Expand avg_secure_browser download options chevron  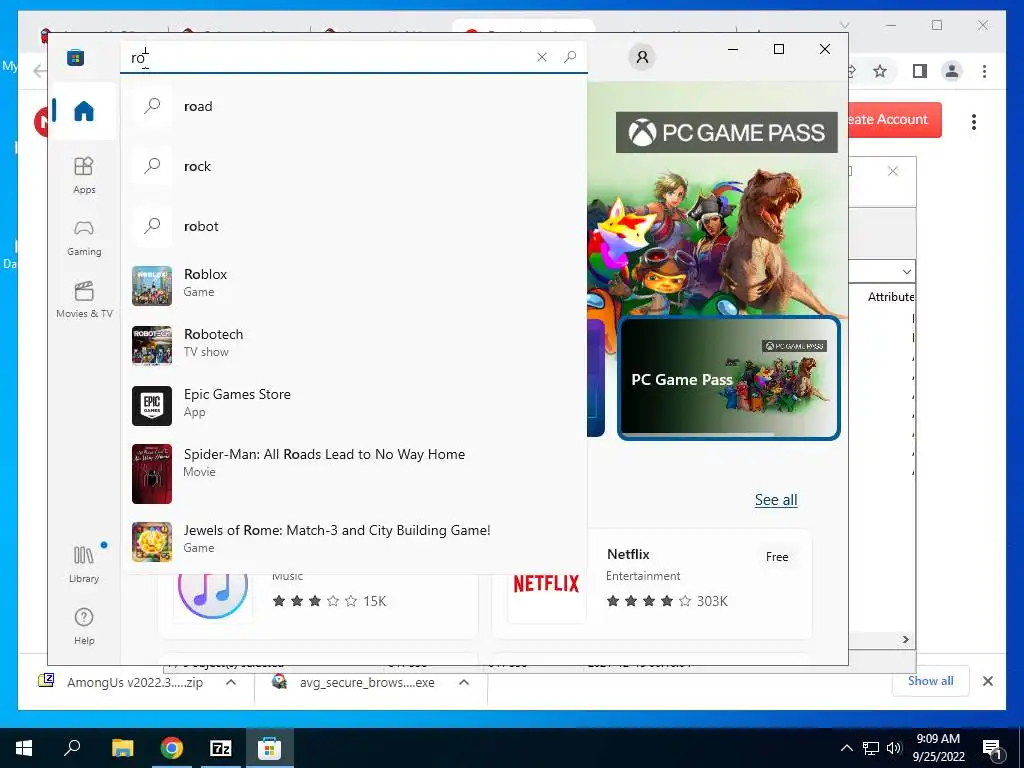click(464, 682)
